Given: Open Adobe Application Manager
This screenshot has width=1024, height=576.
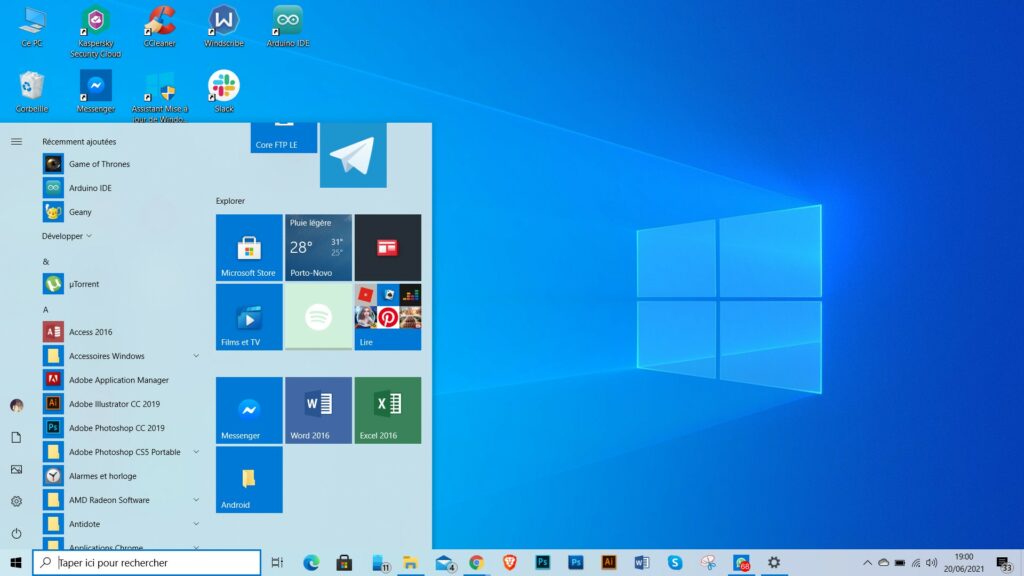Looking at the screenshot, I should pos(121,380).
